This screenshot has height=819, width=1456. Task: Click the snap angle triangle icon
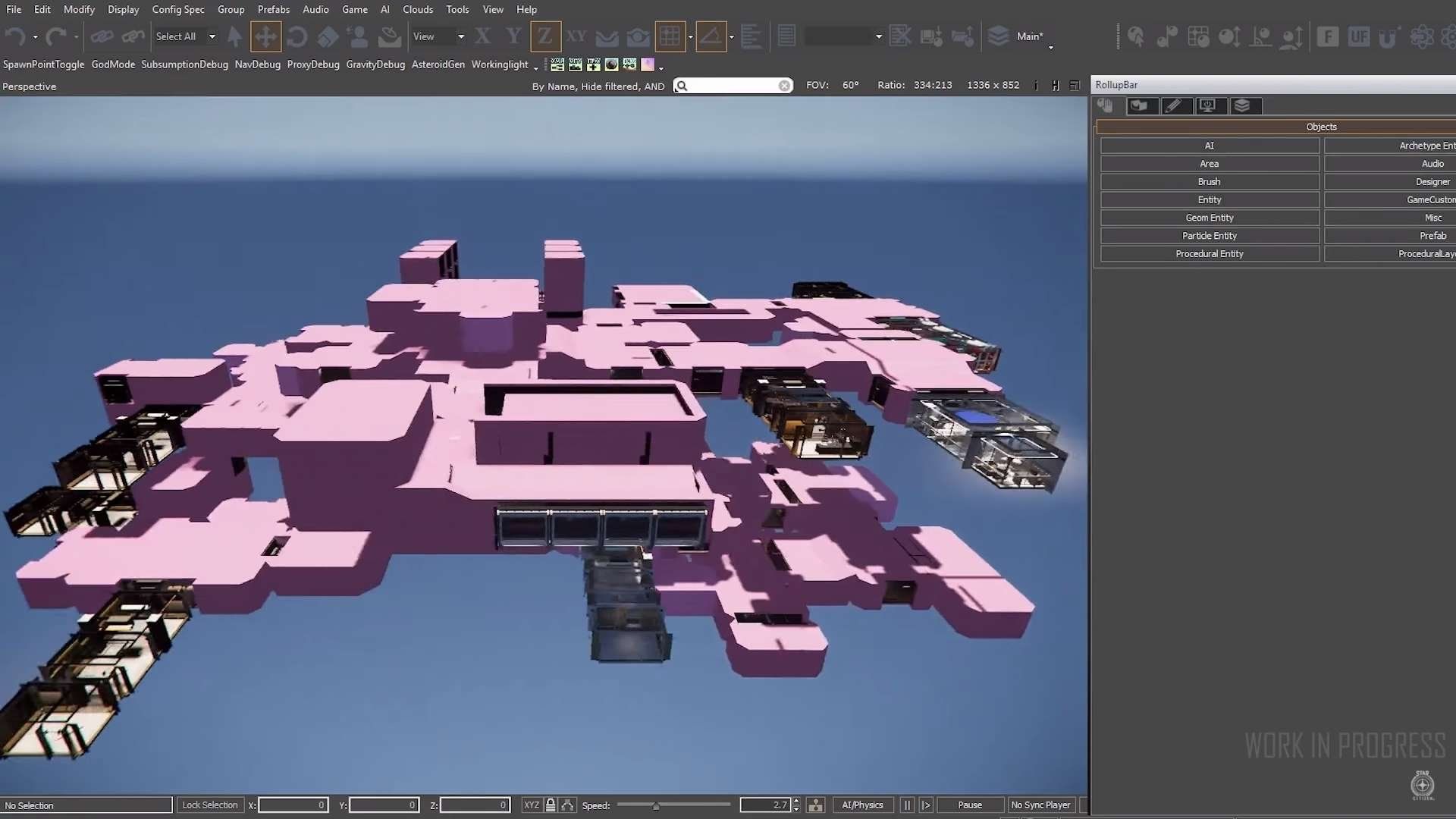(x=711, y=36)
